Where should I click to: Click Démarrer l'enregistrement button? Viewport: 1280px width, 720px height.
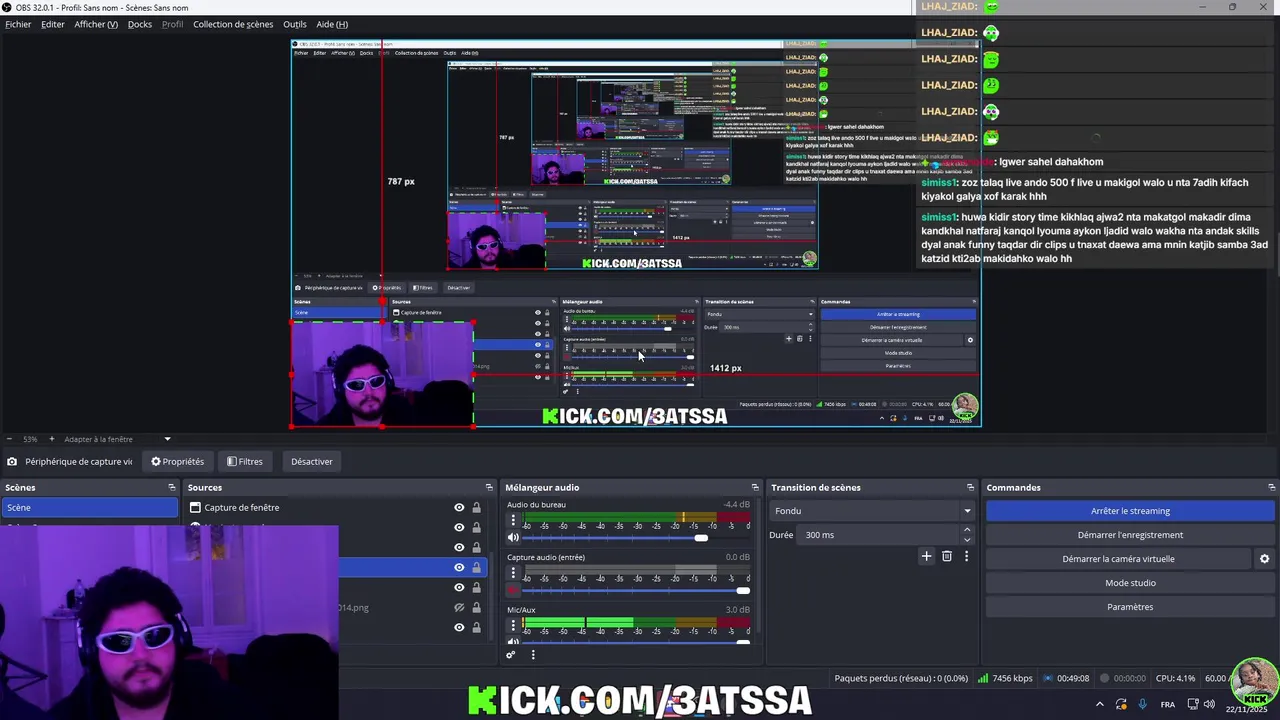pos(1130,535)
